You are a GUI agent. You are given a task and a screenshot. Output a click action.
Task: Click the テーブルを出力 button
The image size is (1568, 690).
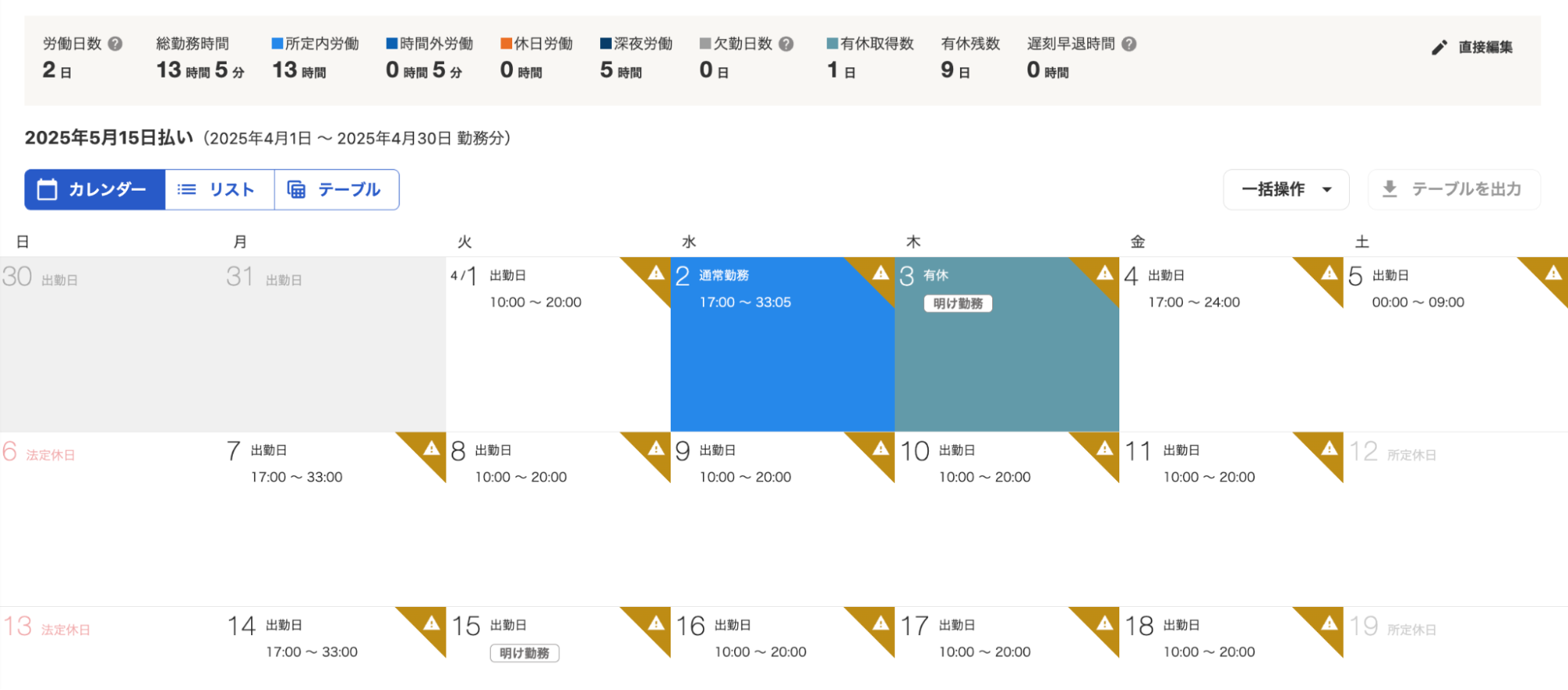coord(1453,190)
